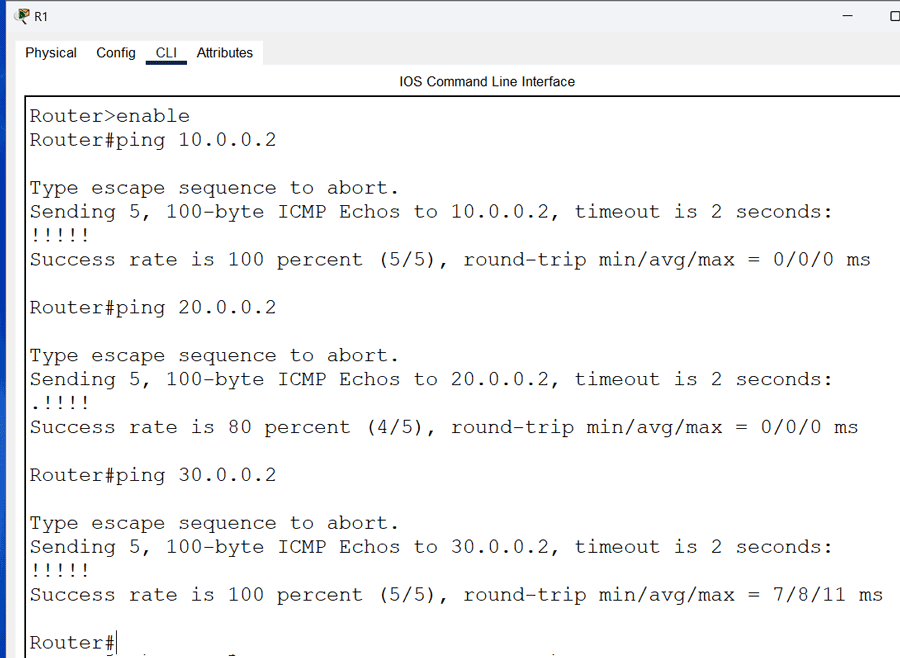Image resolution: width=900 pixels, height=658 pixels.
Task: Switch to the Config tab
Action: click(x=115, y=53)
